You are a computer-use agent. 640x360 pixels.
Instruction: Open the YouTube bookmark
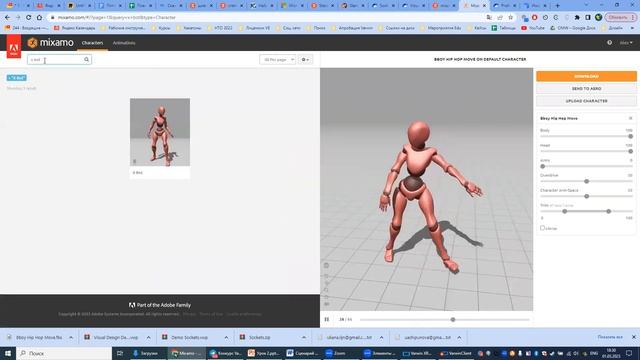pos(533,28)
